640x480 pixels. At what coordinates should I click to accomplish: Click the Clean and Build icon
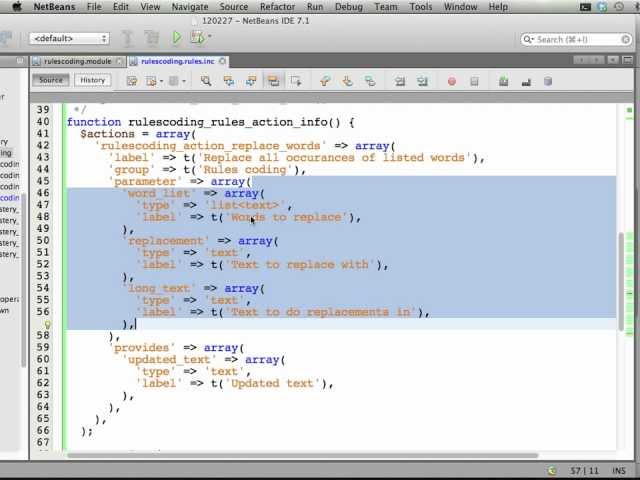coord(151,38)
